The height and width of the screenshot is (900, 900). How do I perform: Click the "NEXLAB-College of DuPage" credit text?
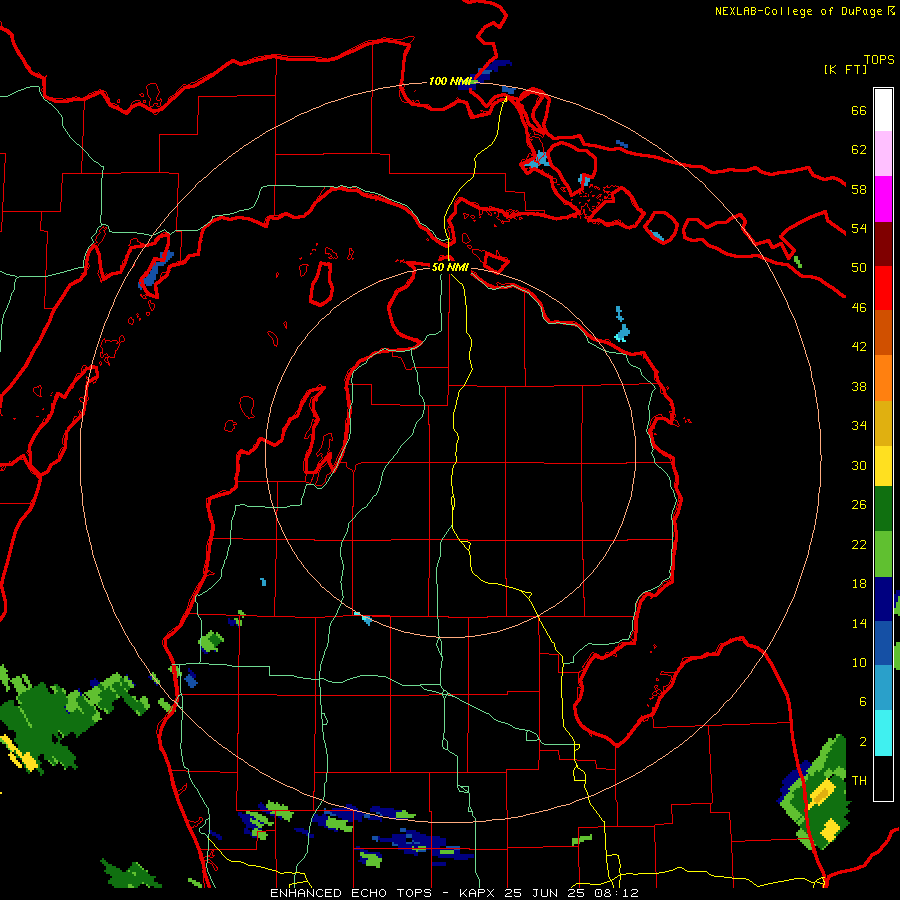(x=798, y=11)
